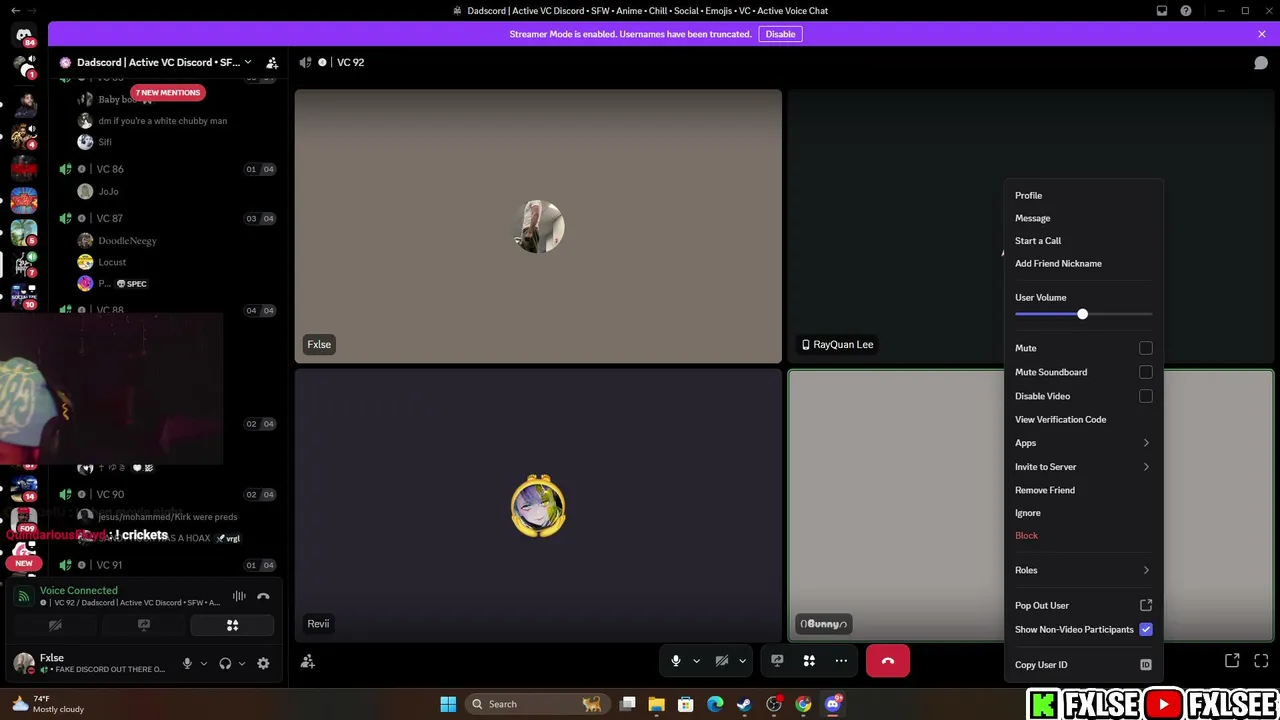Image resolution: width=1280 pixels, height=720 pixels.
Task: Tick the Disable Video checkbox
Action: (x=1146, y=396)
